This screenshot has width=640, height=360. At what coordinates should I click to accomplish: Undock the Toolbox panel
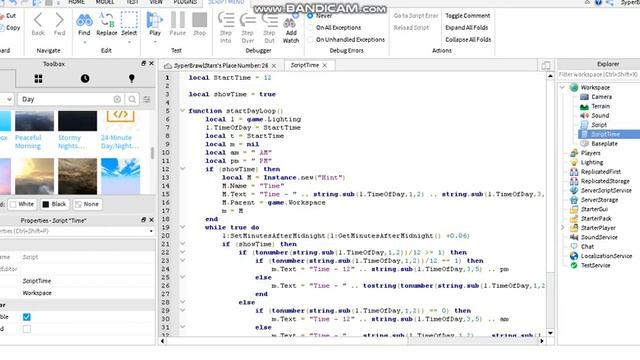143,64
